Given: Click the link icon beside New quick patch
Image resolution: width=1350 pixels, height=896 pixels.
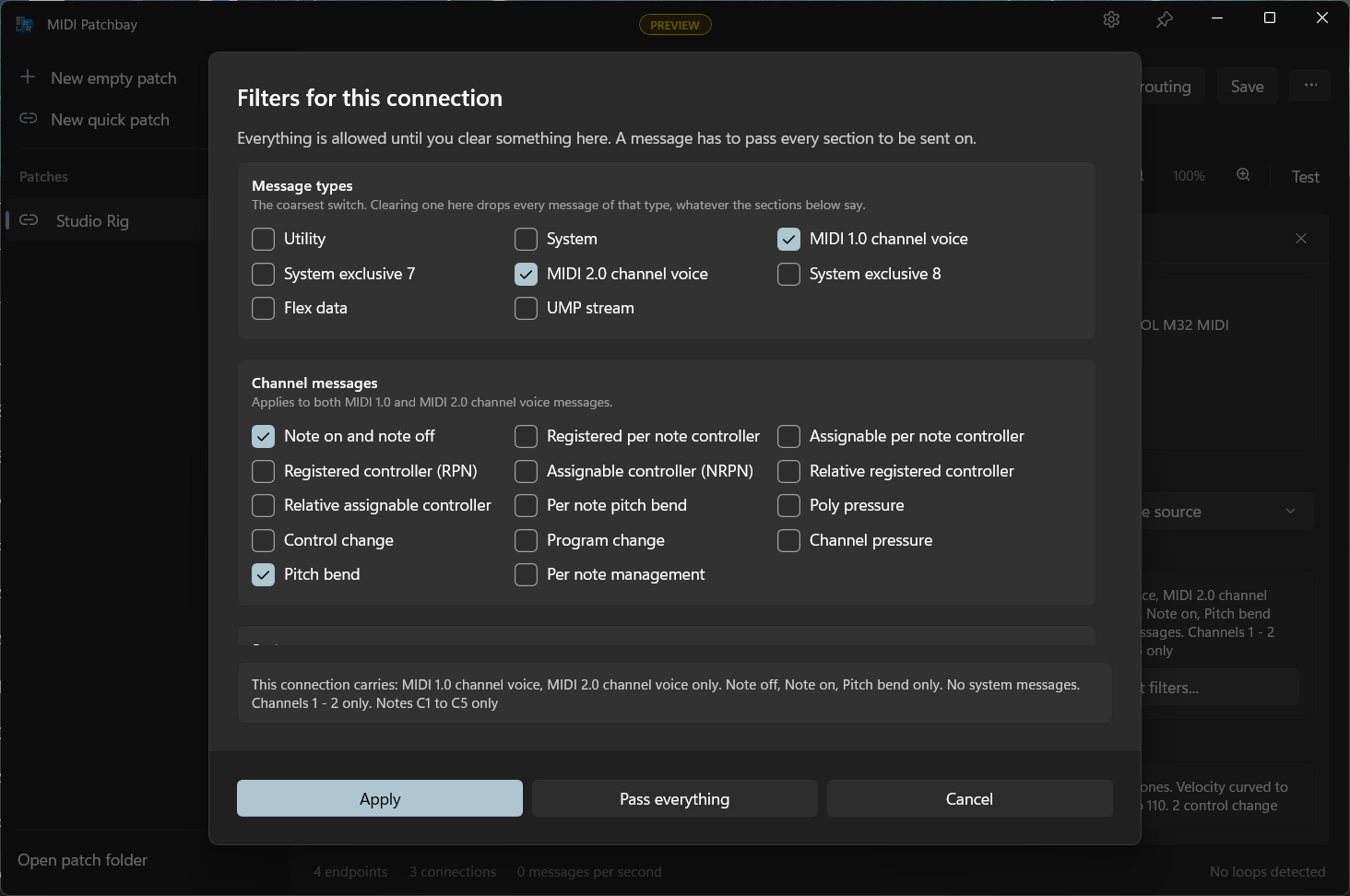Looking at the screenshot, I should click(x=29, y=118).
